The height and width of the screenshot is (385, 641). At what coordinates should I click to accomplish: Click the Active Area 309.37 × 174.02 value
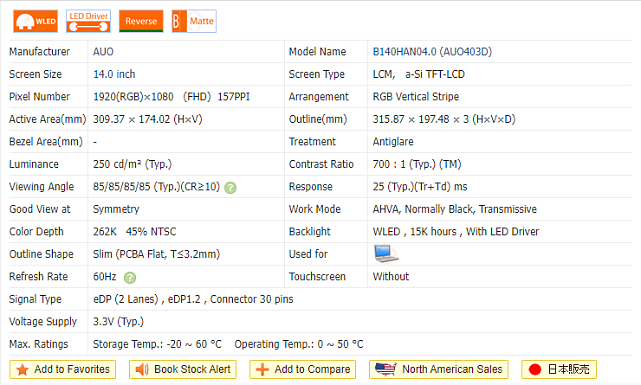pos(148,119)
